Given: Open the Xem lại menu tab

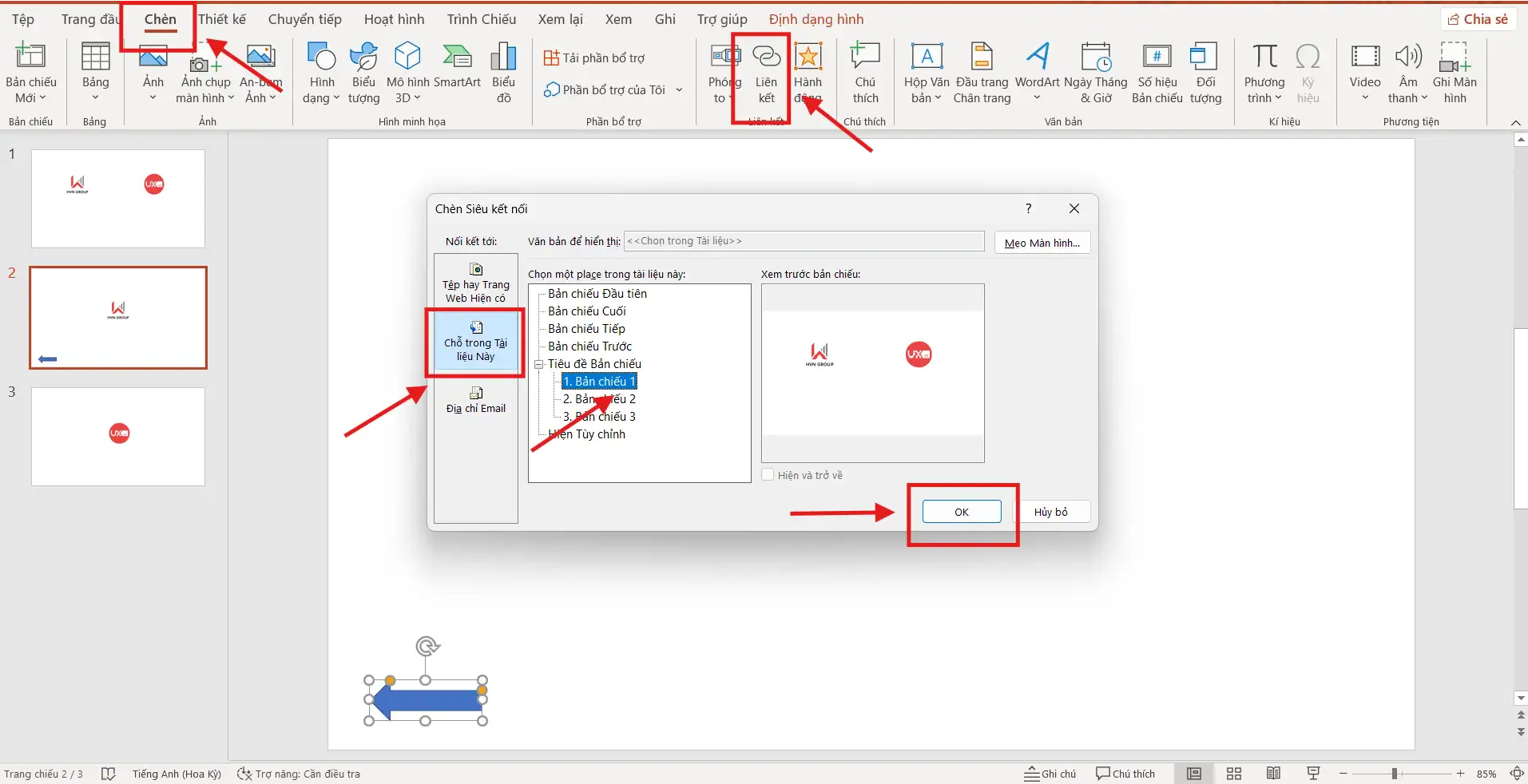Looking at the screenshot, I should point(560,18).
